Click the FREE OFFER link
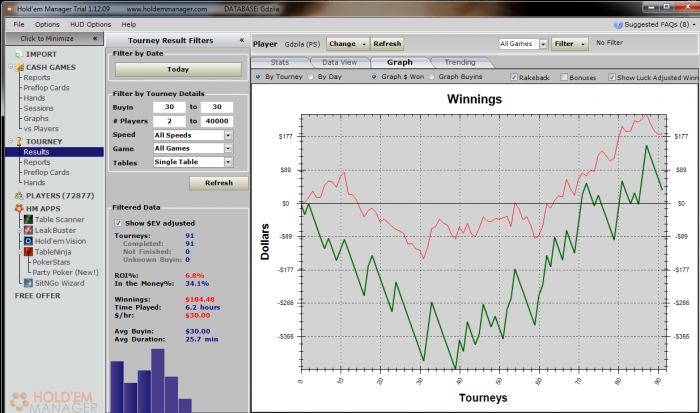The height and width of the screenshot is (413, 700). click(38, 296)
